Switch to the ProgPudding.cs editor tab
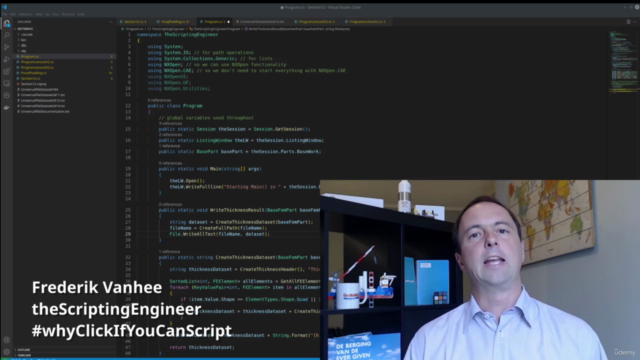The width and height of the screenshot is (640, 360). [174, 22]
